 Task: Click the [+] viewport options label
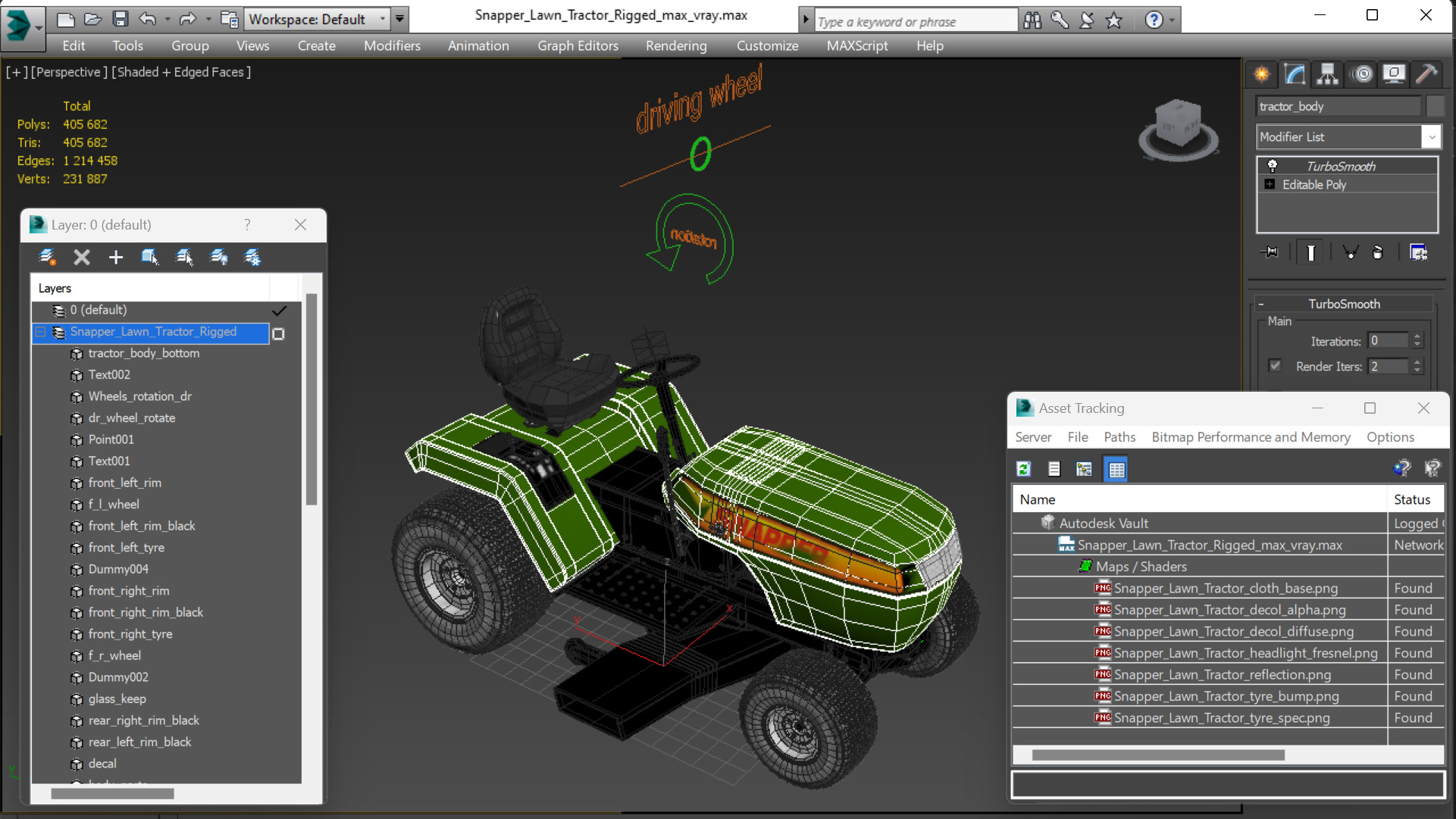tap(17, 72)
